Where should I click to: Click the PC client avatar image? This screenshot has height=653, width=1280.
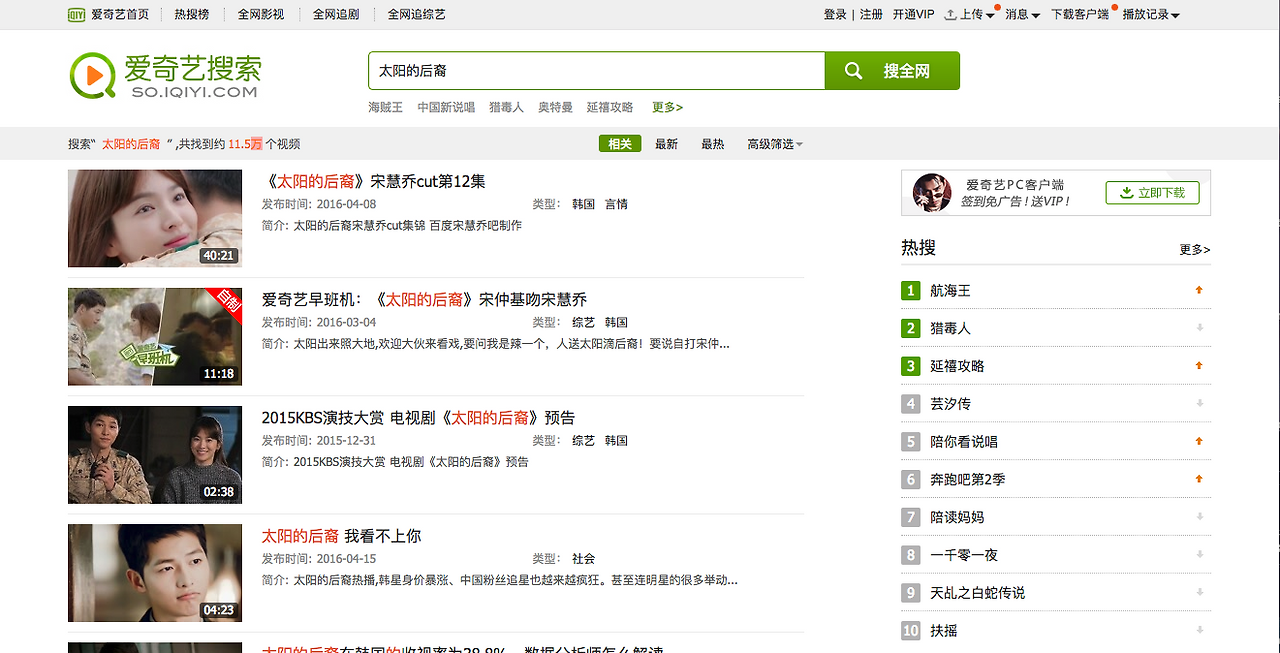coord(932,193)
